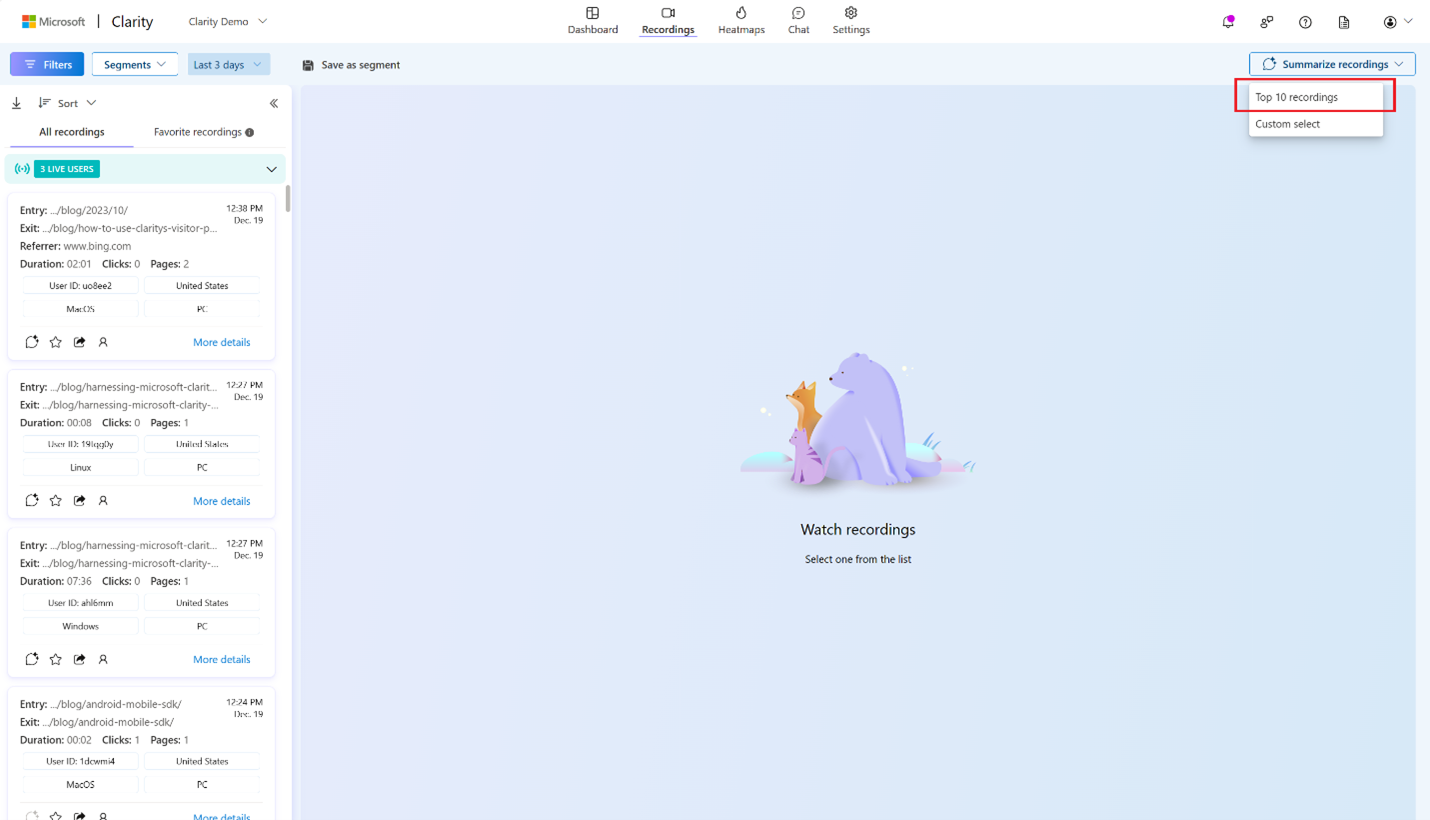This screenshot has height=820, width=1430.
Task: Change the Last 3 days date range
Action: click(x=228, y=65)
